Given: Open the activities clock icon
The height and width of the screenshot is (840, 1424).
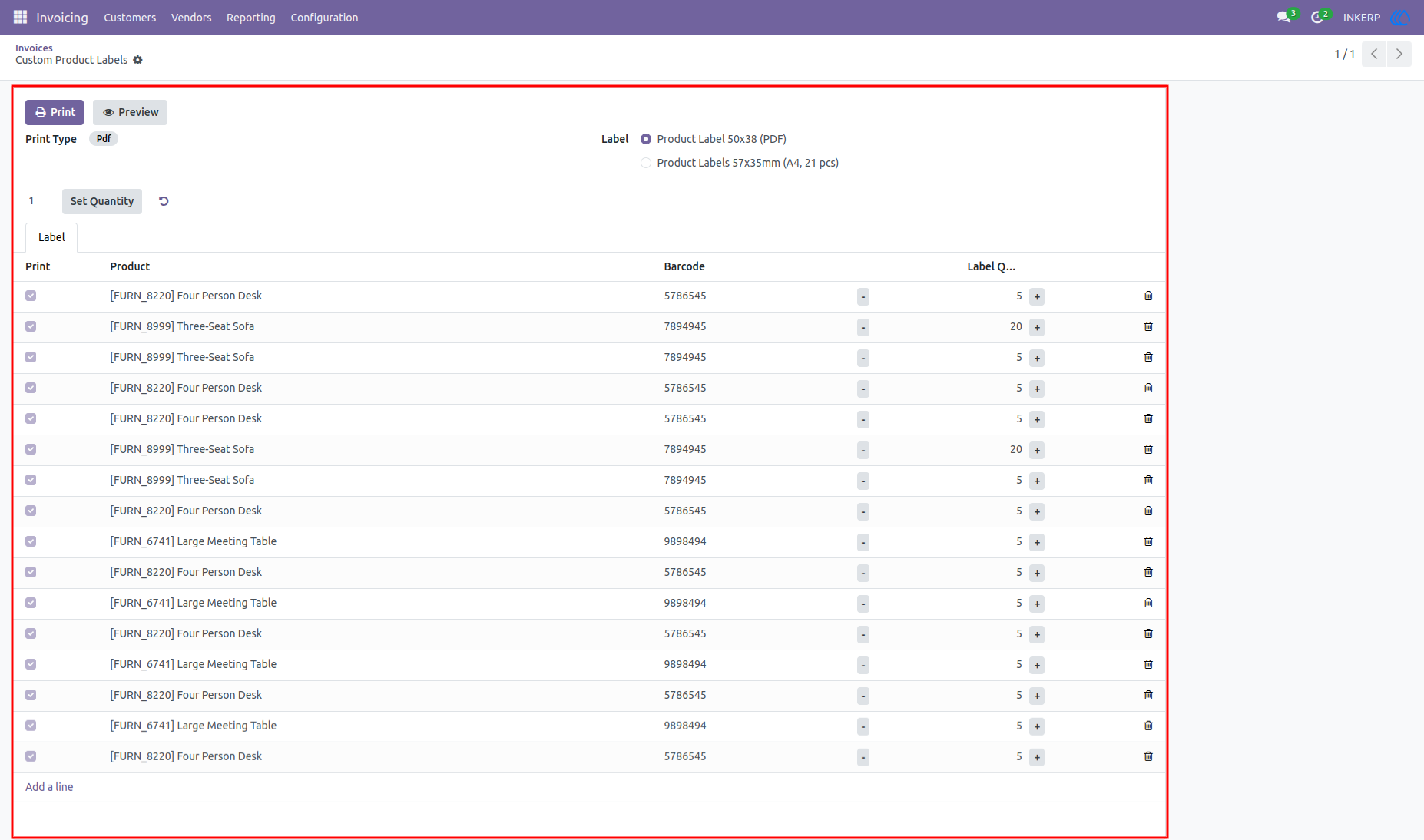Looking at the screenshot, I should (x=1317, y=17).
